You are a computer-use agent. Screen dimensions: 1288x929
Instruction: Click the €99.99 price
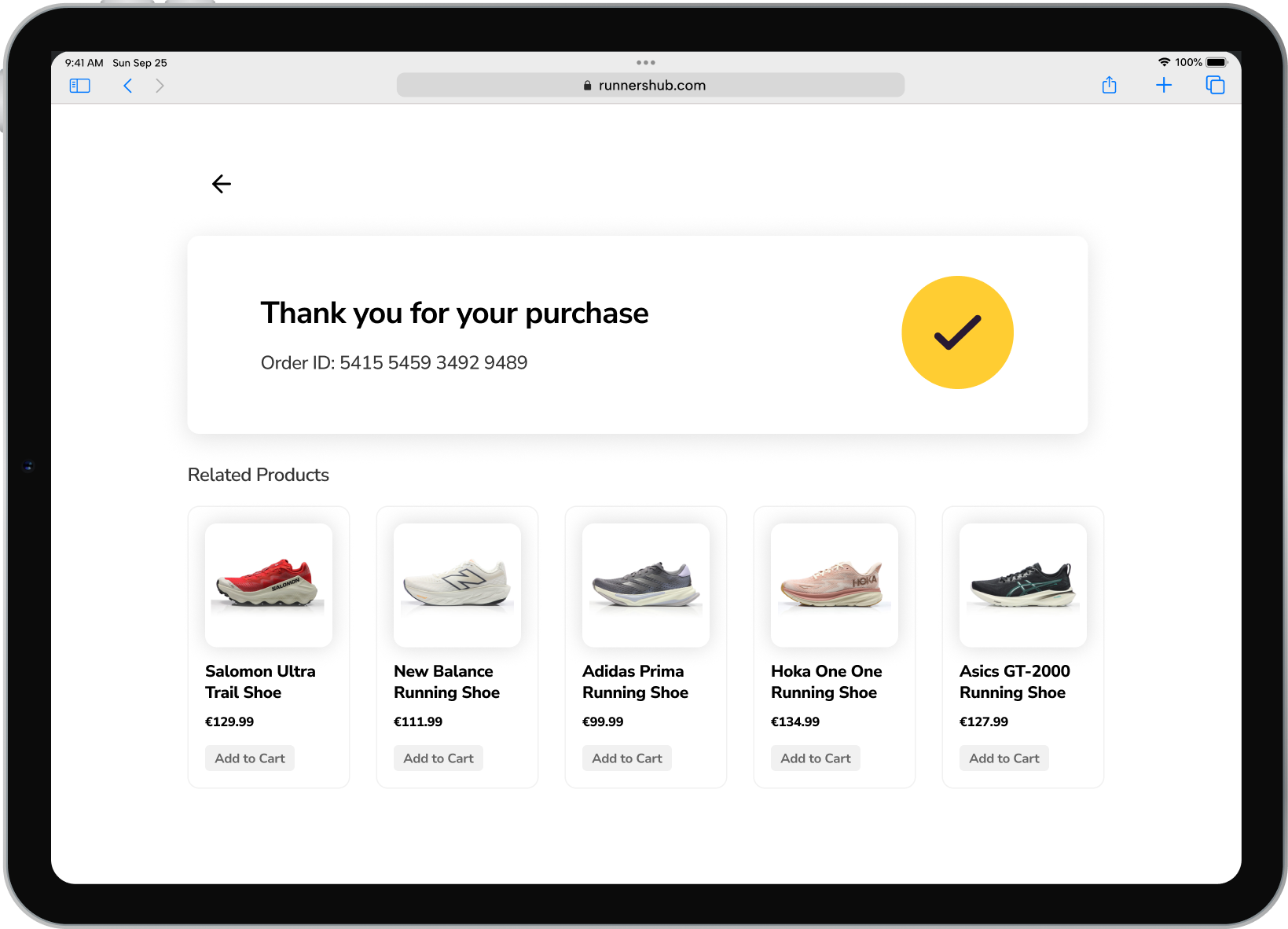pos(603,722)
